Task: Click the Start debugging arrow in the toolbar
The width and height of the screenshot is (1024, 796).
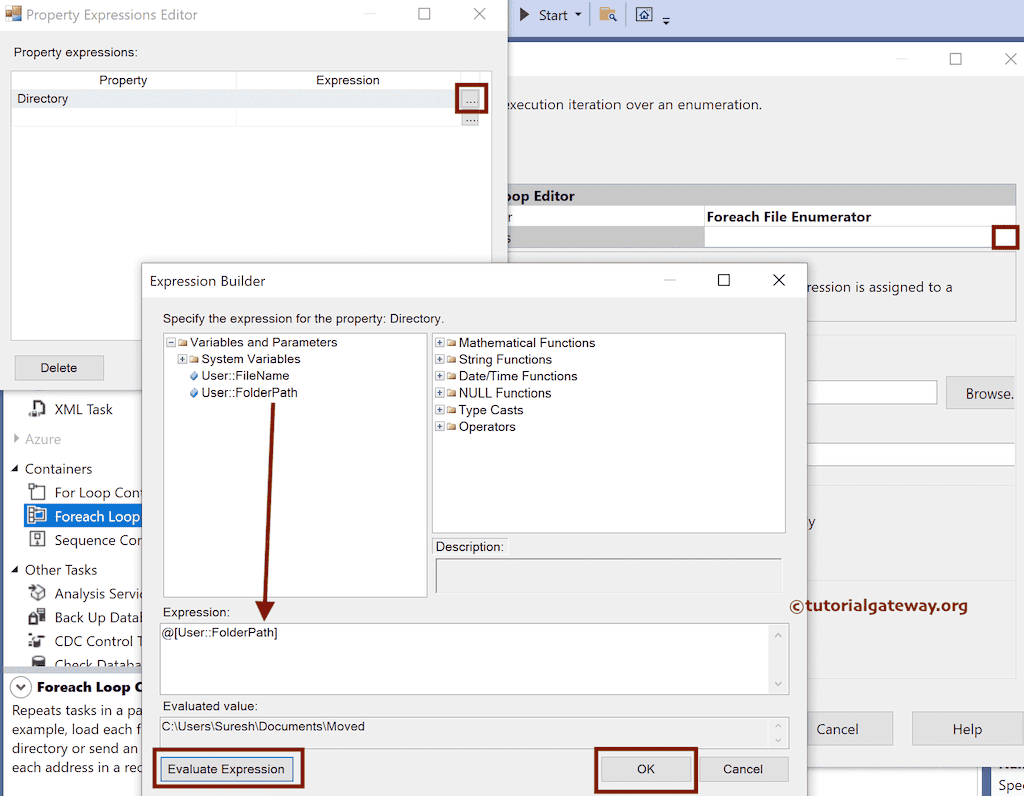Action: tap(524, 14)
